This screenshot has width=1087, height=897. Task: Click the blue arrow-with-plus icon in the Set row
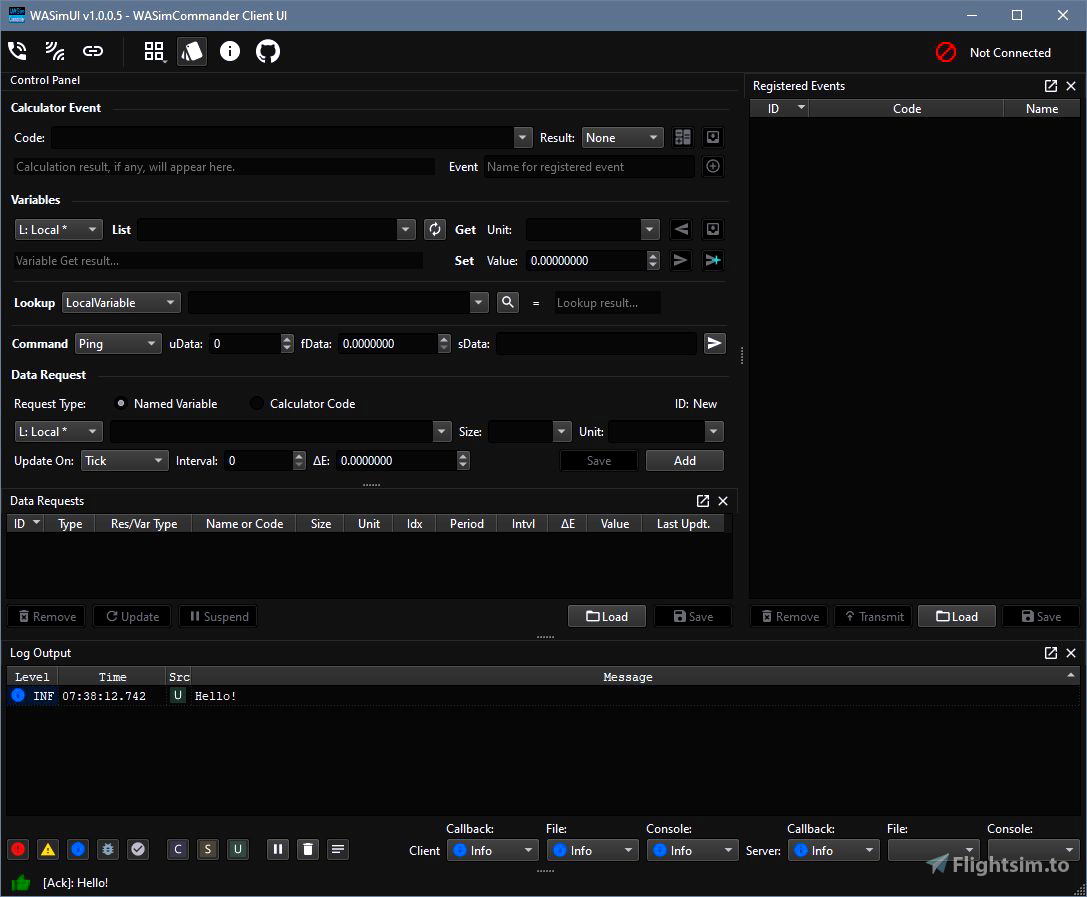coord(713,261)
